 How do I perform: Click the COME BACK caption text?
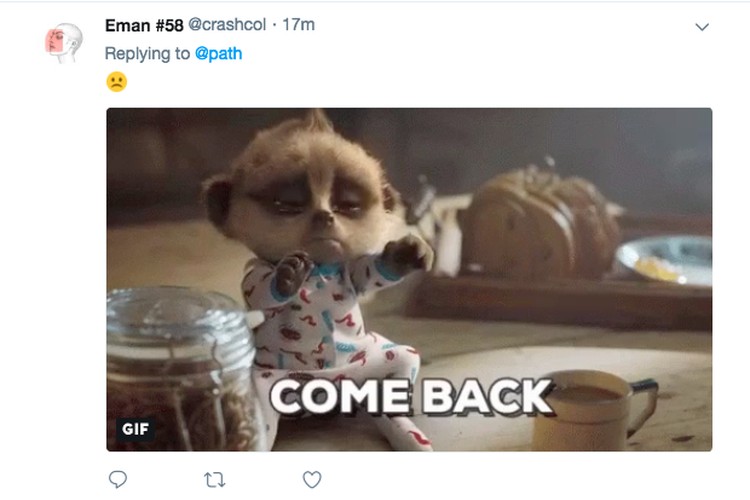[x=411, y=396]
